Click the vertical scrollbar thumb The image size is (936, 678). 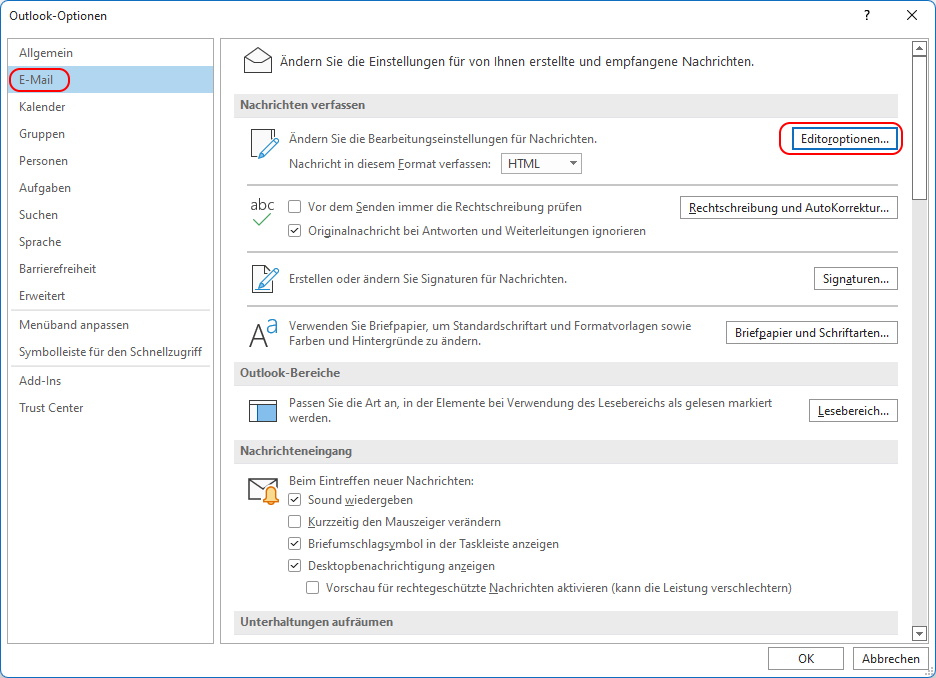click(x=919, y=128)
